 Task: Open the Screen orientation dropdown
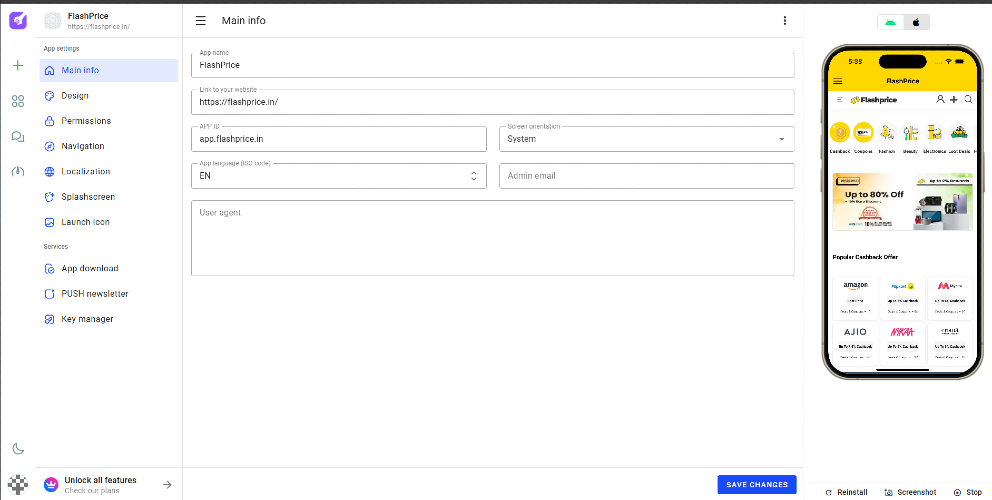647,139
